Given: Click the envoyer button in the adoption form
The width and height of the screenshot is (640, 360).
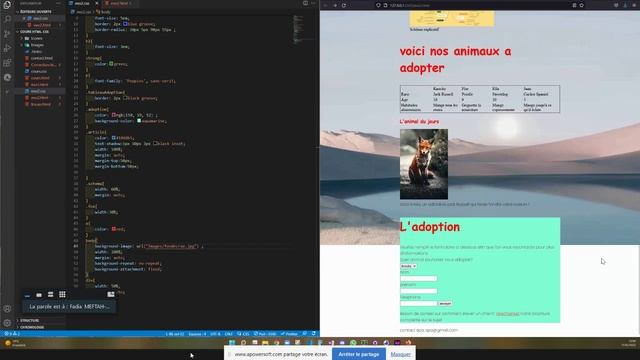Looking at the screenshot, I should [445, 304].
